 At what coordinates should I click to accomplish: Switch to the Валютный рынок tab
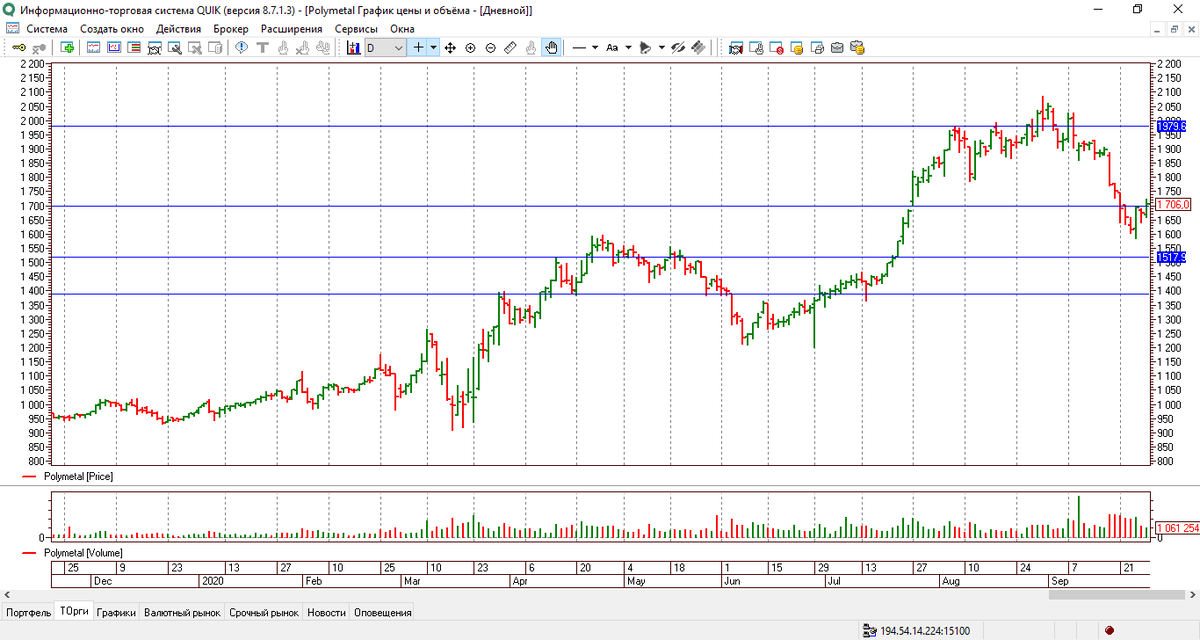182,612
